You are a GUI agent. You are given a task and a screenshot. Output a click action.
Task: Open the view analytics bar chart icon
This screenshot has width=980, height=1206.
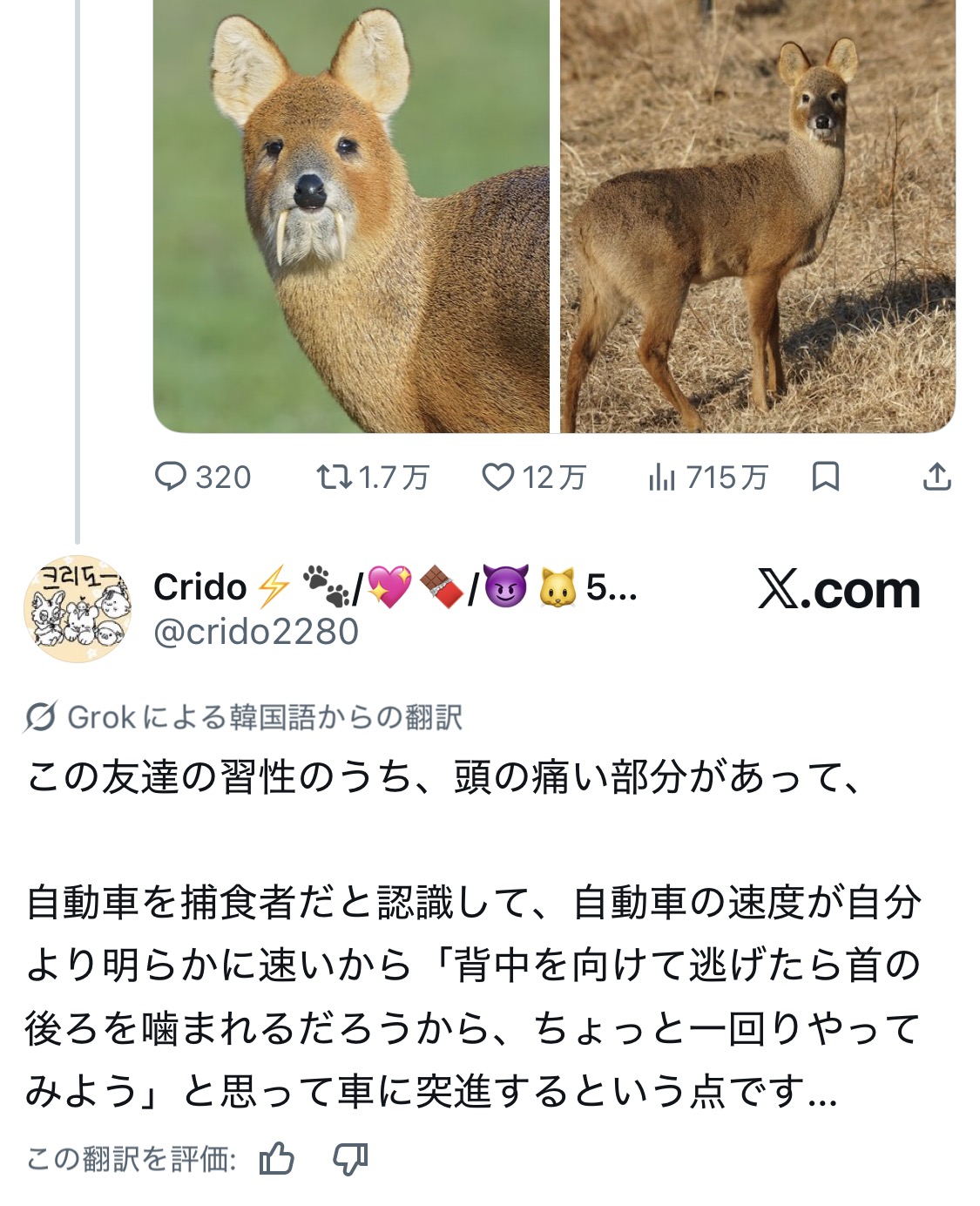661,477
